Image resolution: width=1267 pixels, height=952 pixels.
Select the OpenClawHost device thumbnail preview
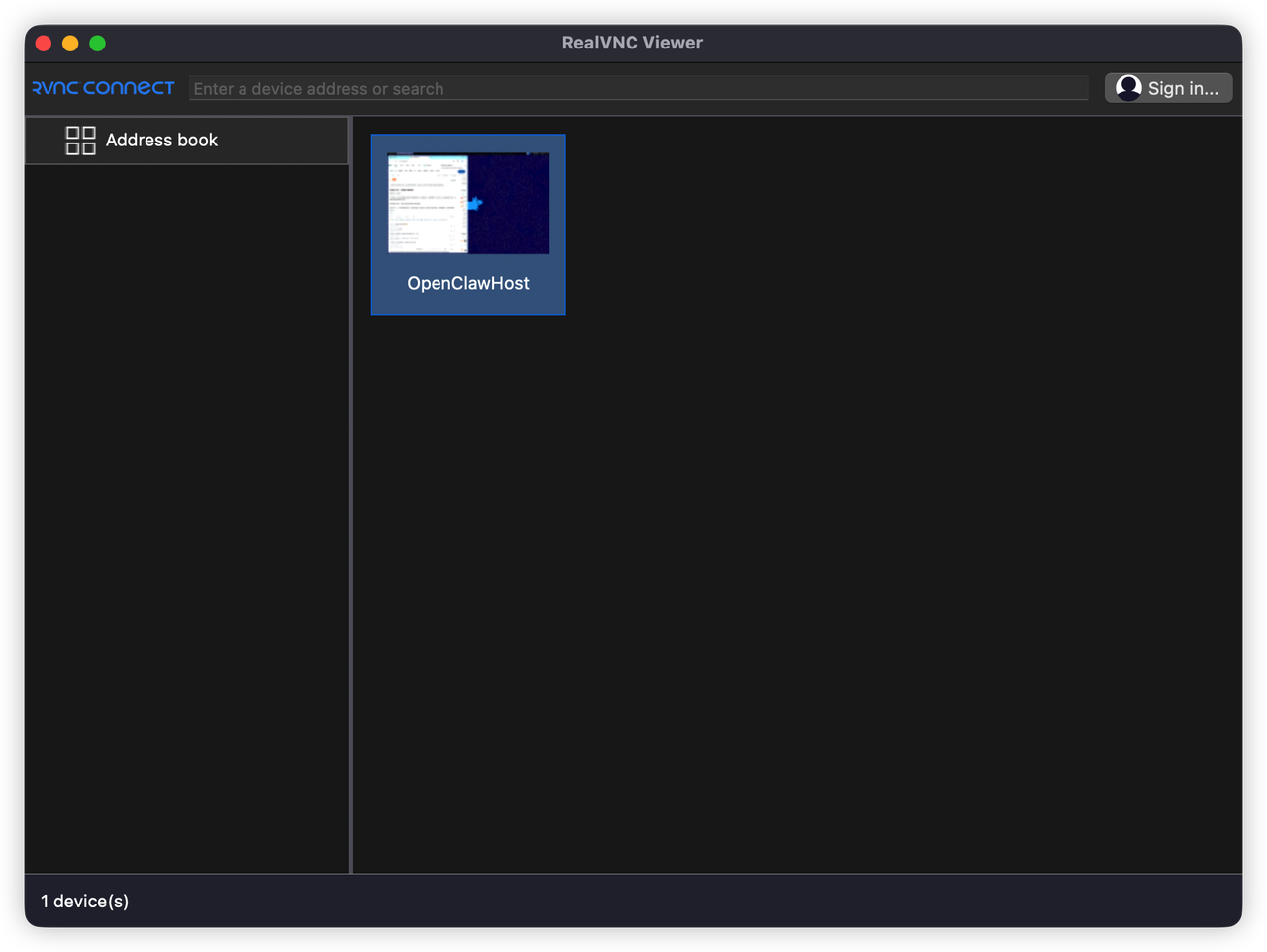(468, 204)
